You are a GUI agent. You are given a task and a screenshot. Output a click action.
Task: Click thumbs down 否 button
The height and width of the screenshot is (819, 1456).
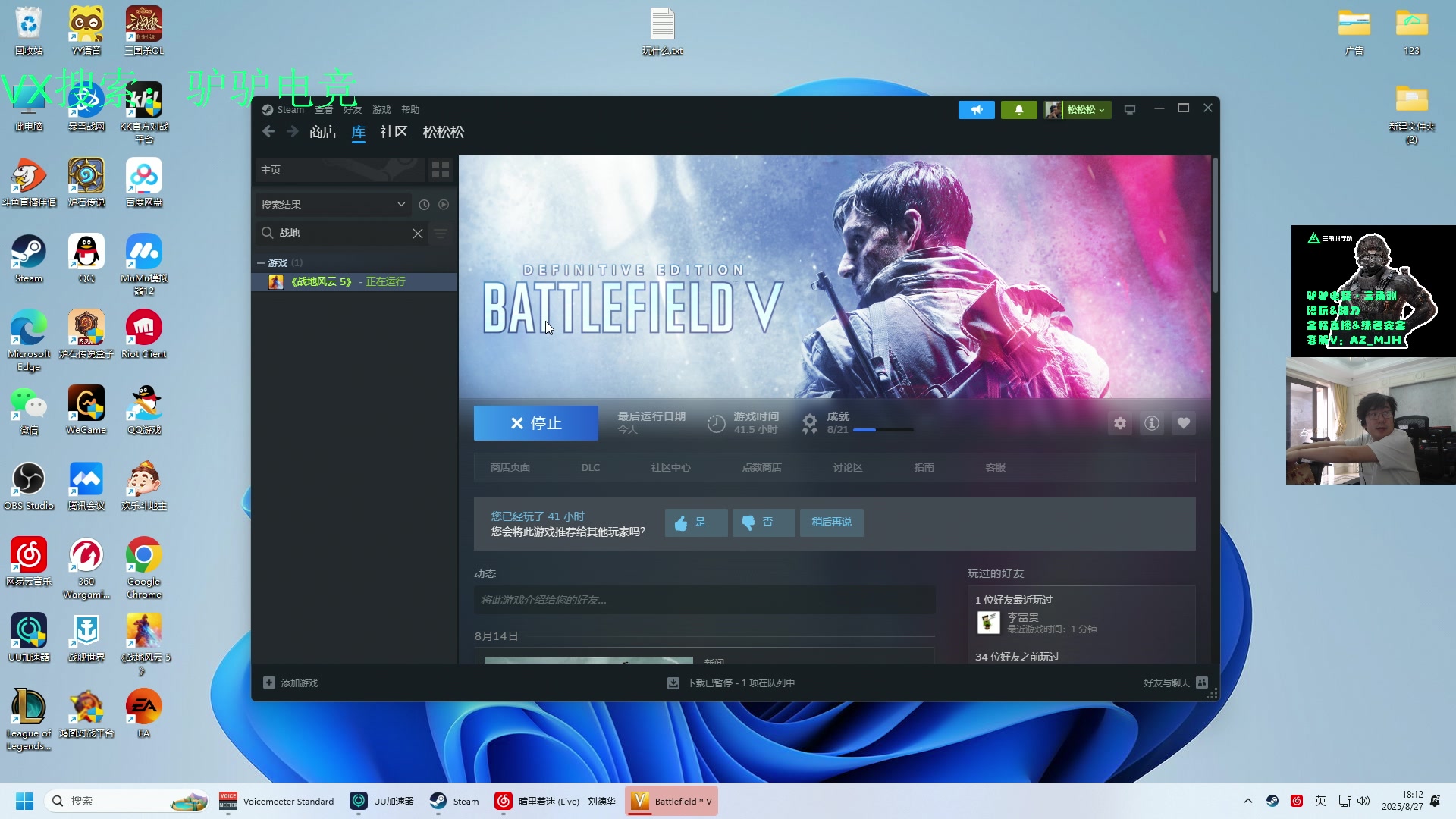click(763, 522)
